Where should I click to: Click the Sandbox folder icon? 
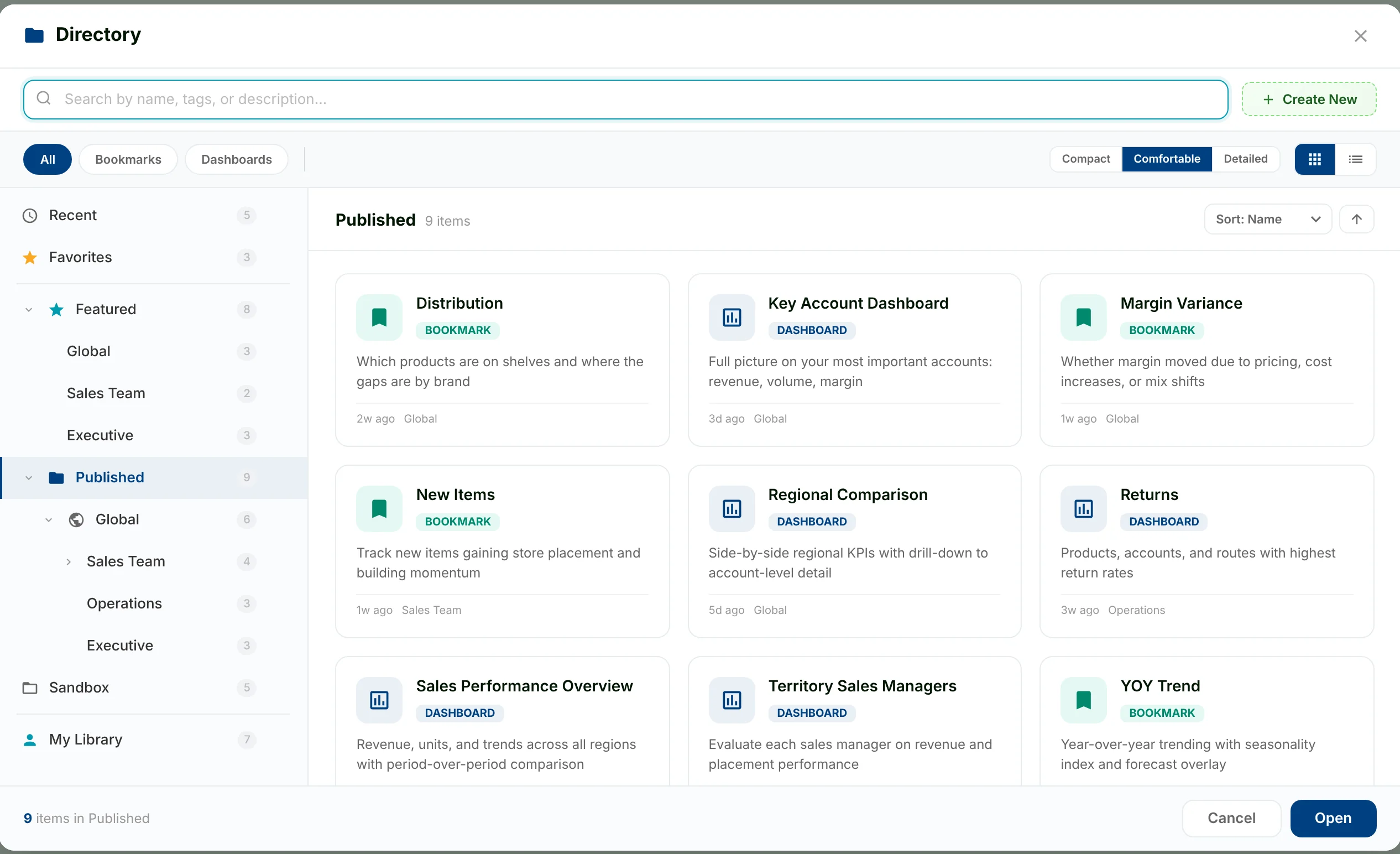(x=29, y=688)
